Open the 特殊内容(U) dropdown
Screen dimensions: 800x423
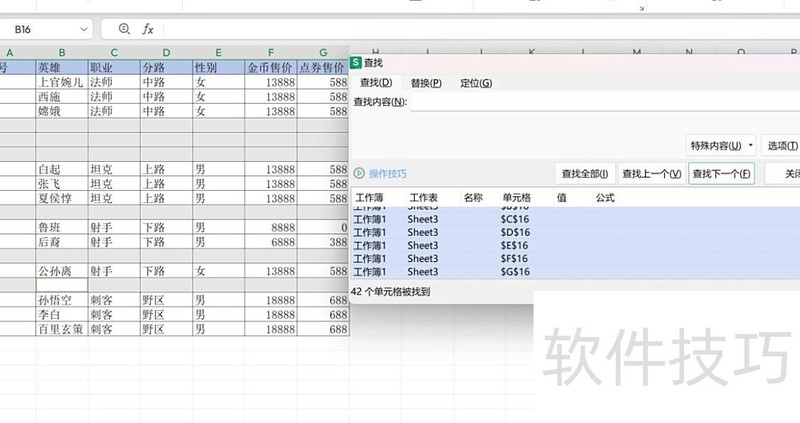tap(720, 146)
